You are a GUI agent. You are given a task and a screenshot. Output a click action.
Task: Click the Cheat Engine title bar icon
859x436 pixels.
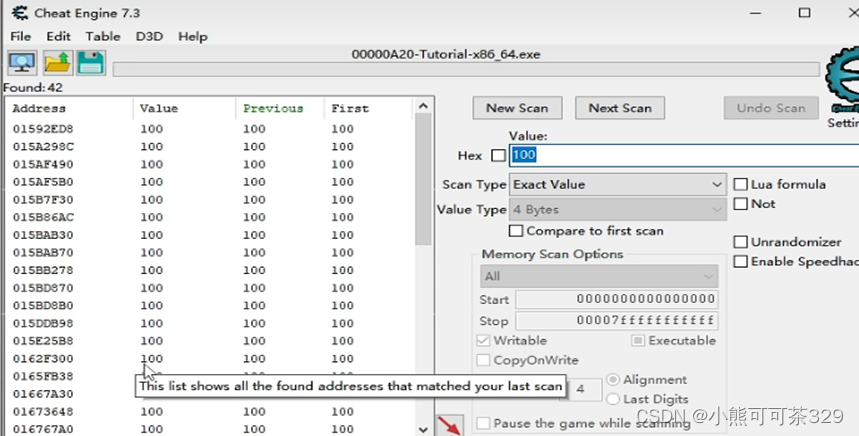tap(20, 13)
